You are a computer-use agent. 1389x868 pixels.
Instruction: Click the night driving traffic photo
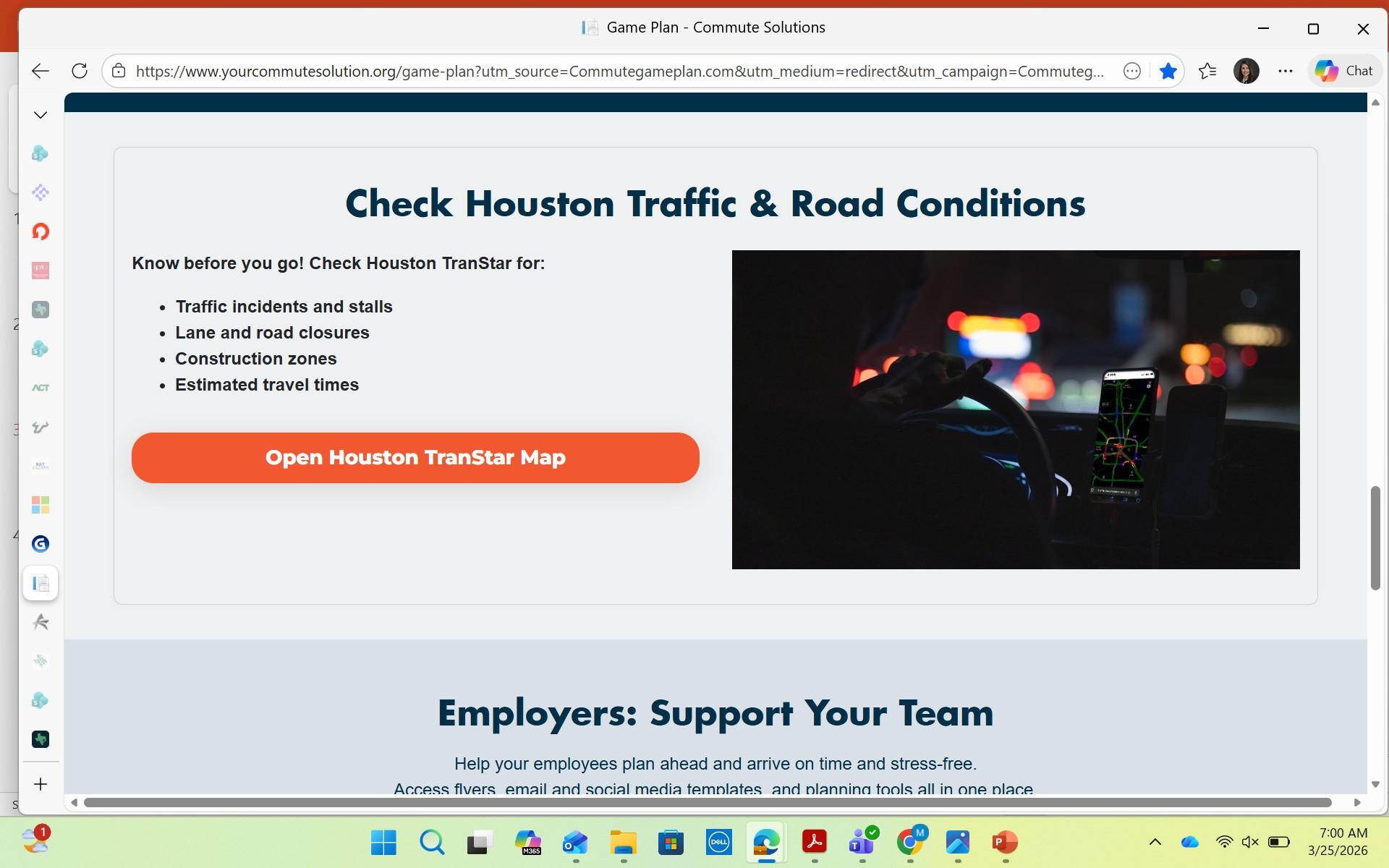tap(1015, 409)
